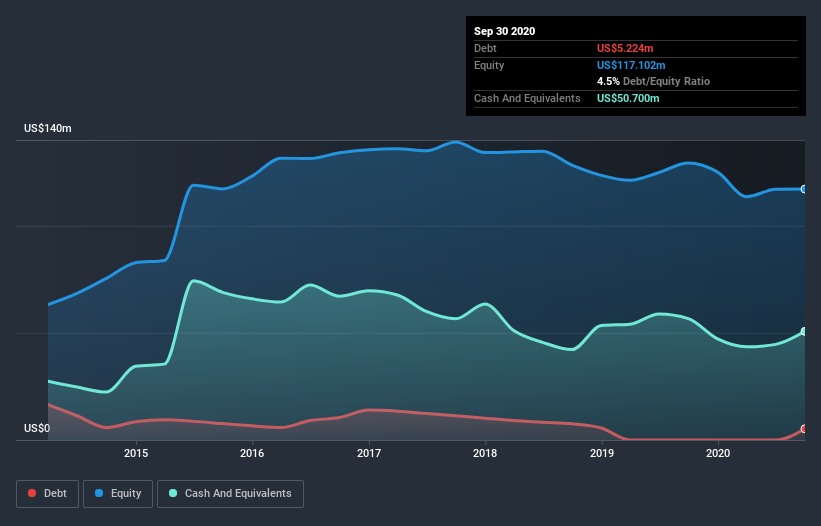Image resolution: width=821 pixels, height=526 pixels.
Task: Click the US$117.102m equity value
Action: coord(631,65)
